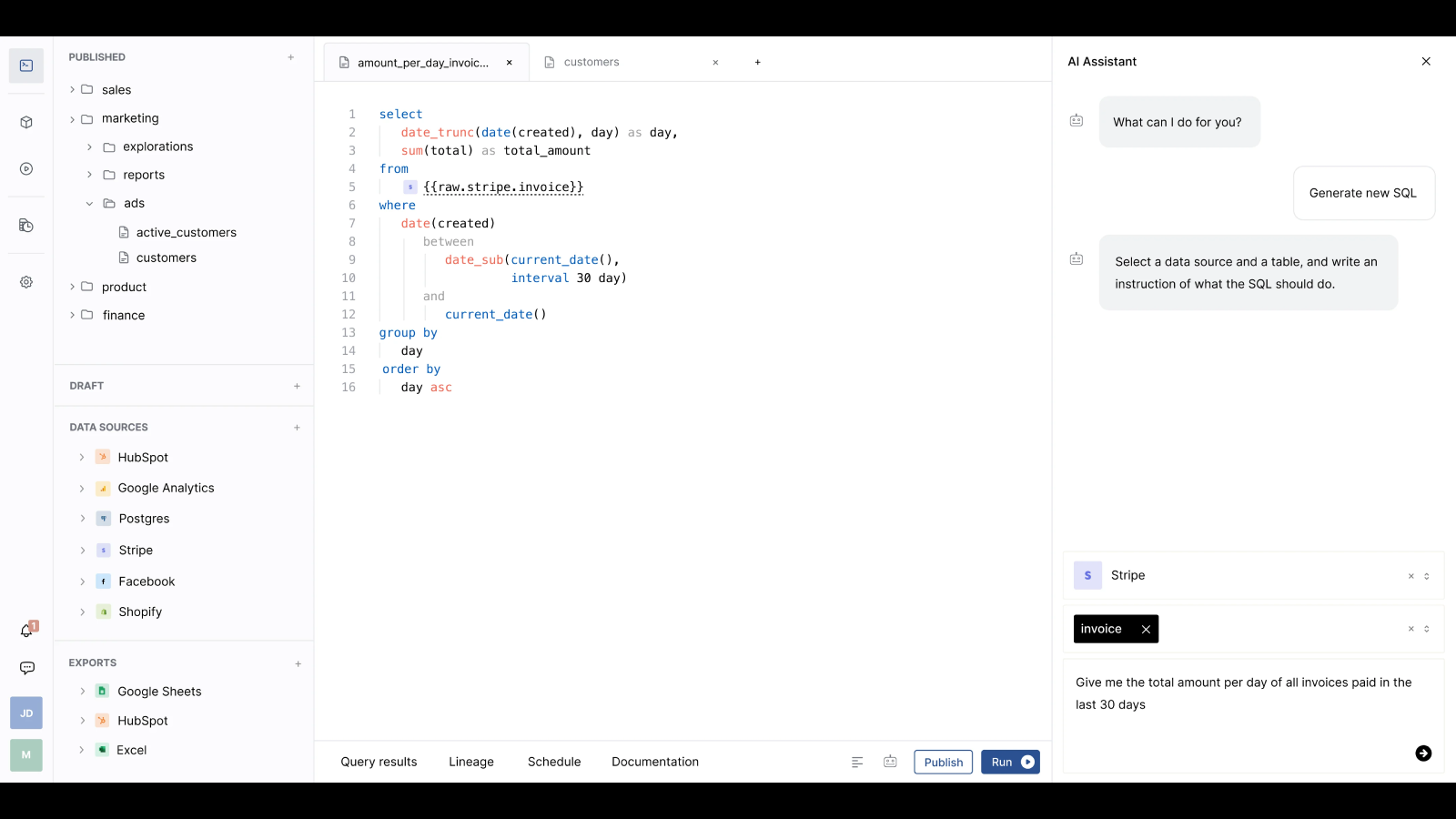Open the AI robot icon near Publish
Viewport: 1456px width, 819px height.
[x=890, y=762]
